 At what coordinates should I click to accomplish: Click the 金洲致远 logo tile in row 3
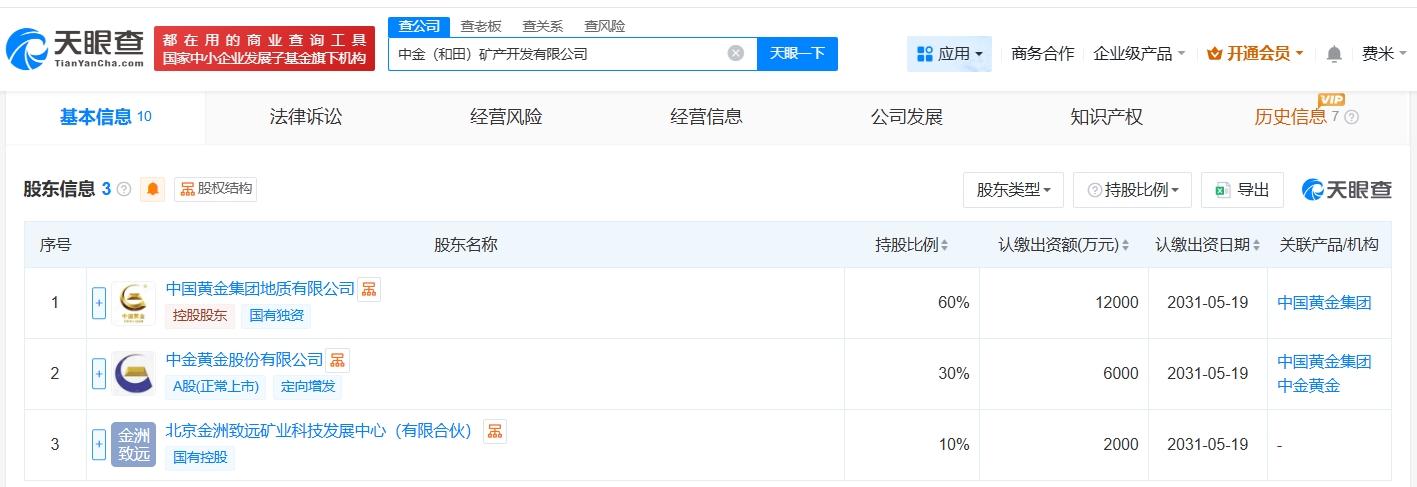tap(133, 445)
